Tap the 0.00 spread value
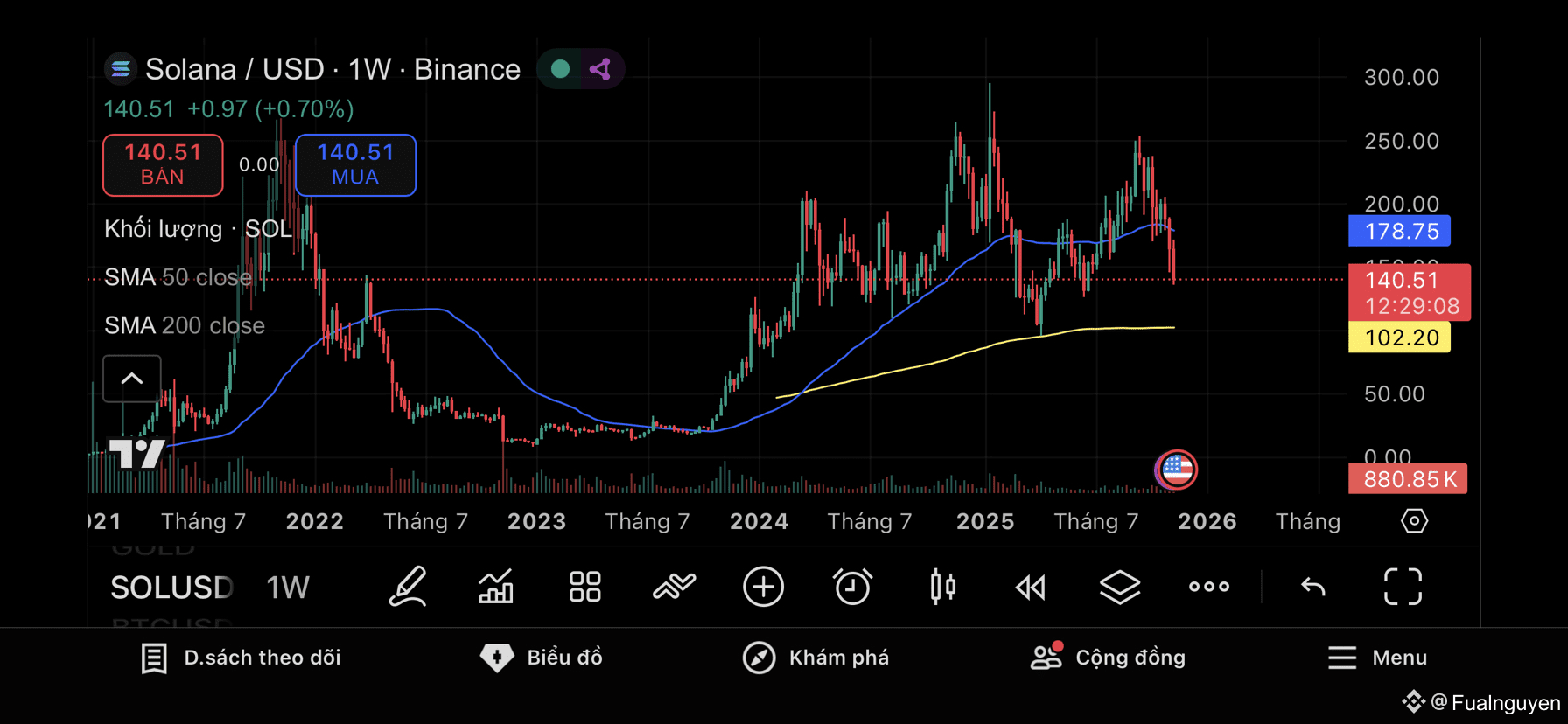Screen dimensions: 1568x724 point(259,164)
